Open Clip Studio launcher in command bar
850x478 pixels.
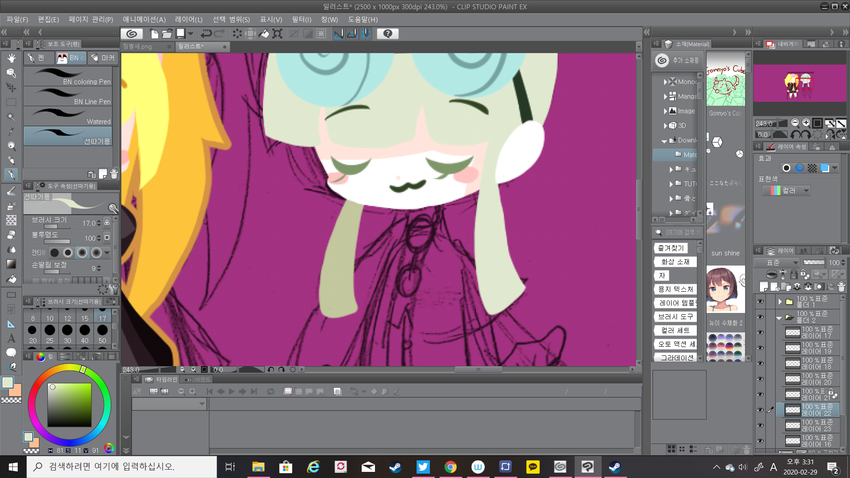[x=131, y=34]
